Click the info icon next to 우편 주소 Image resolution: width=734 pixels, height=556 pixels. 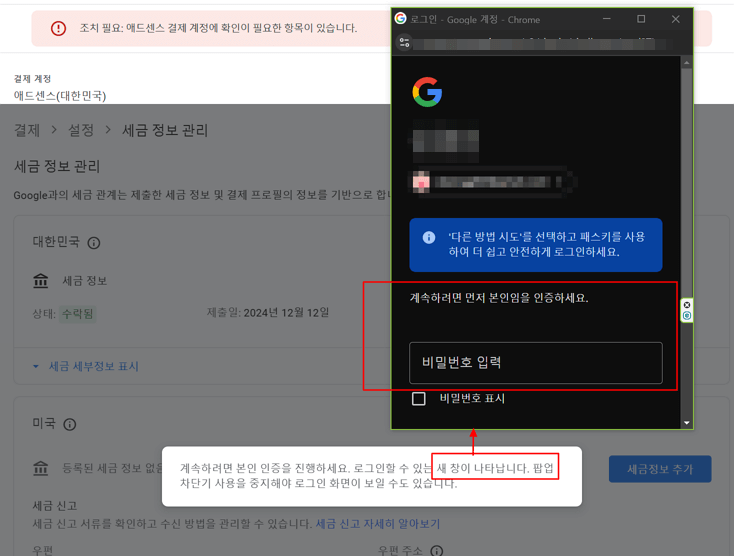[x=437, y=551]
